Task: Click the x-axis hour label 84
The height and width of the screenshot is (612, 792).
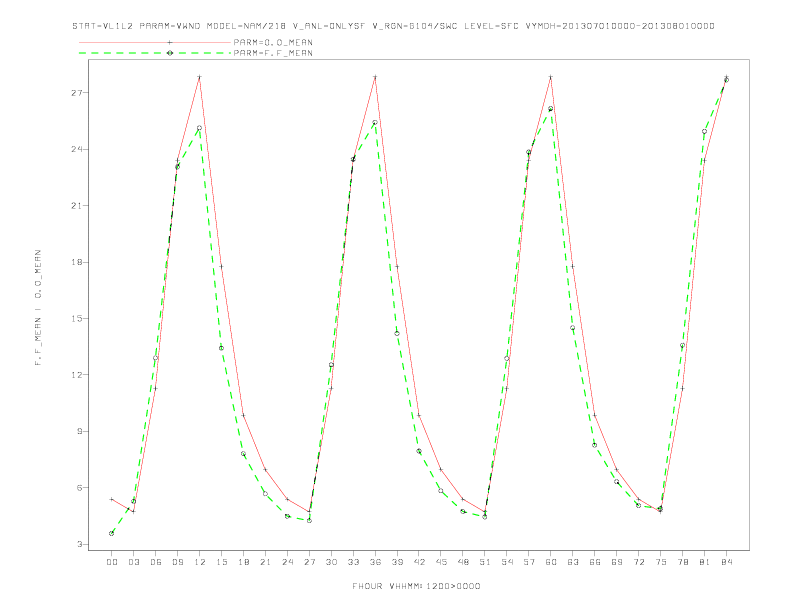Action: click(727, 562)
